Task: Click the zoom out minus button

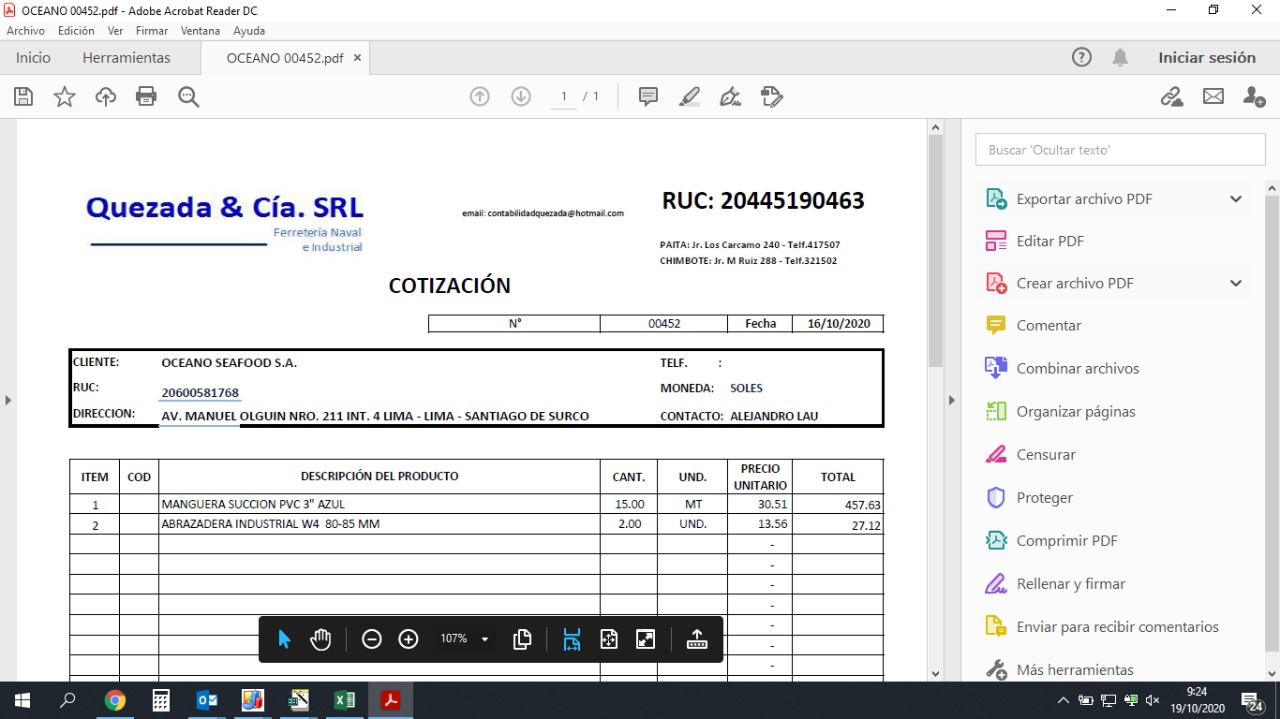Action: click(372, 640)
